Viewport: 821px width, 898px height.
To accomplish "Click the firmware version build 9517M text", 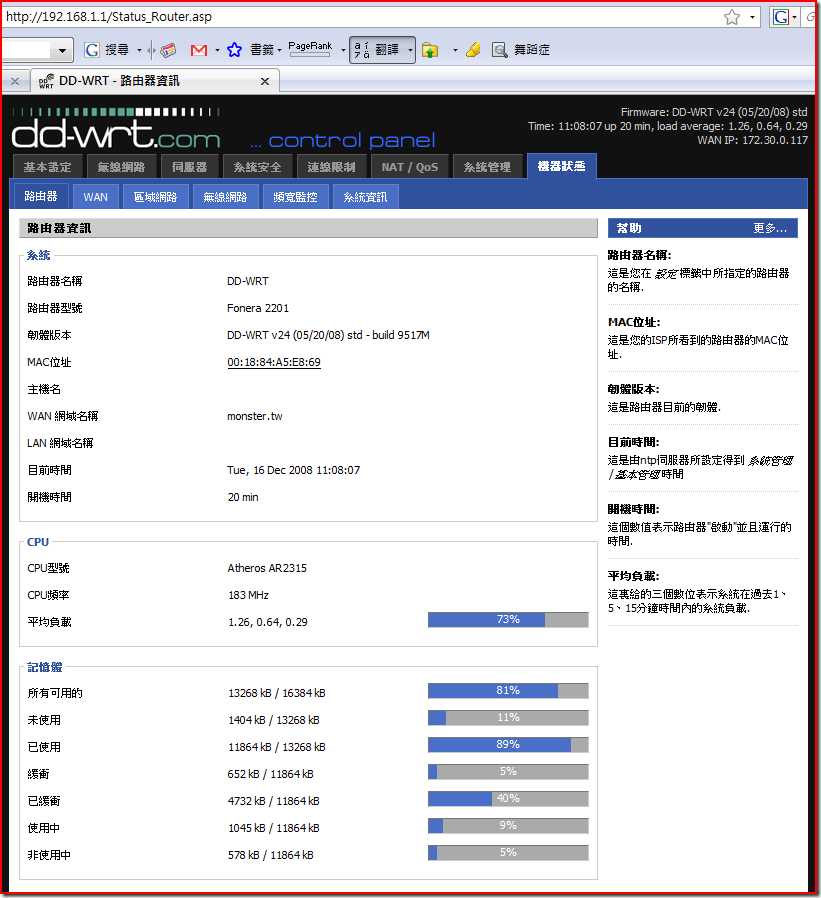I will [328, 335].
